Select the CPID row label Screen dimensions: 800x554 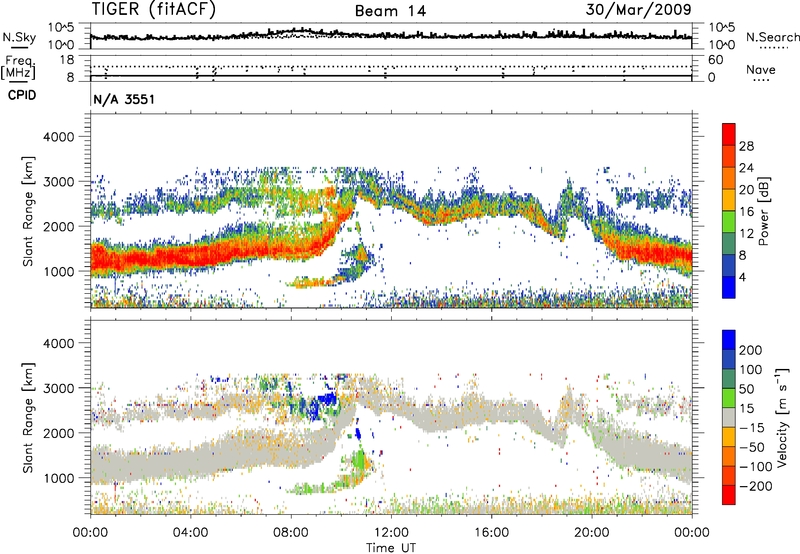pos(22,95)
